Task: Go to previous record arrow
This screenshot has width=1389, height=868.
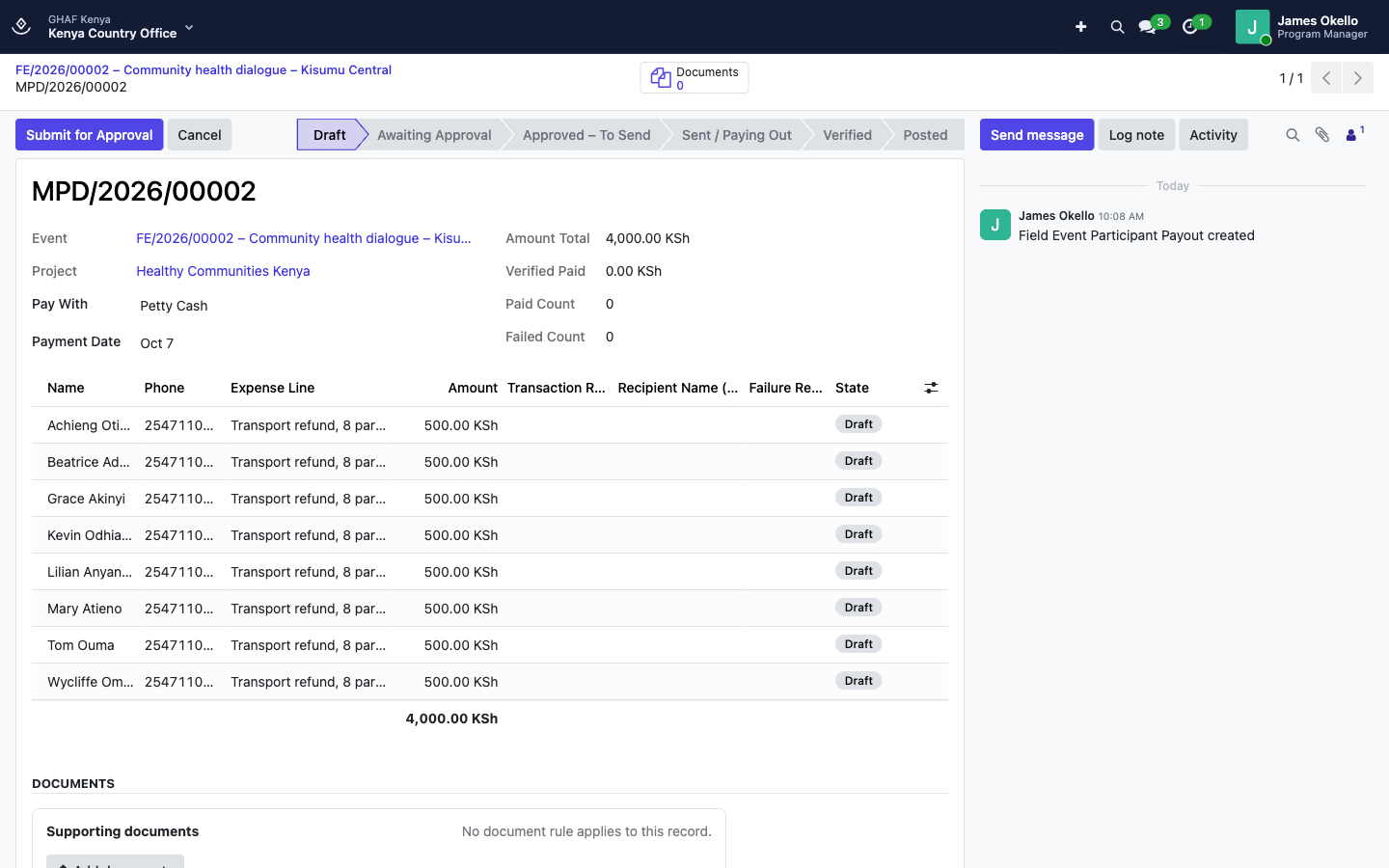Action: pos(1326,78)
